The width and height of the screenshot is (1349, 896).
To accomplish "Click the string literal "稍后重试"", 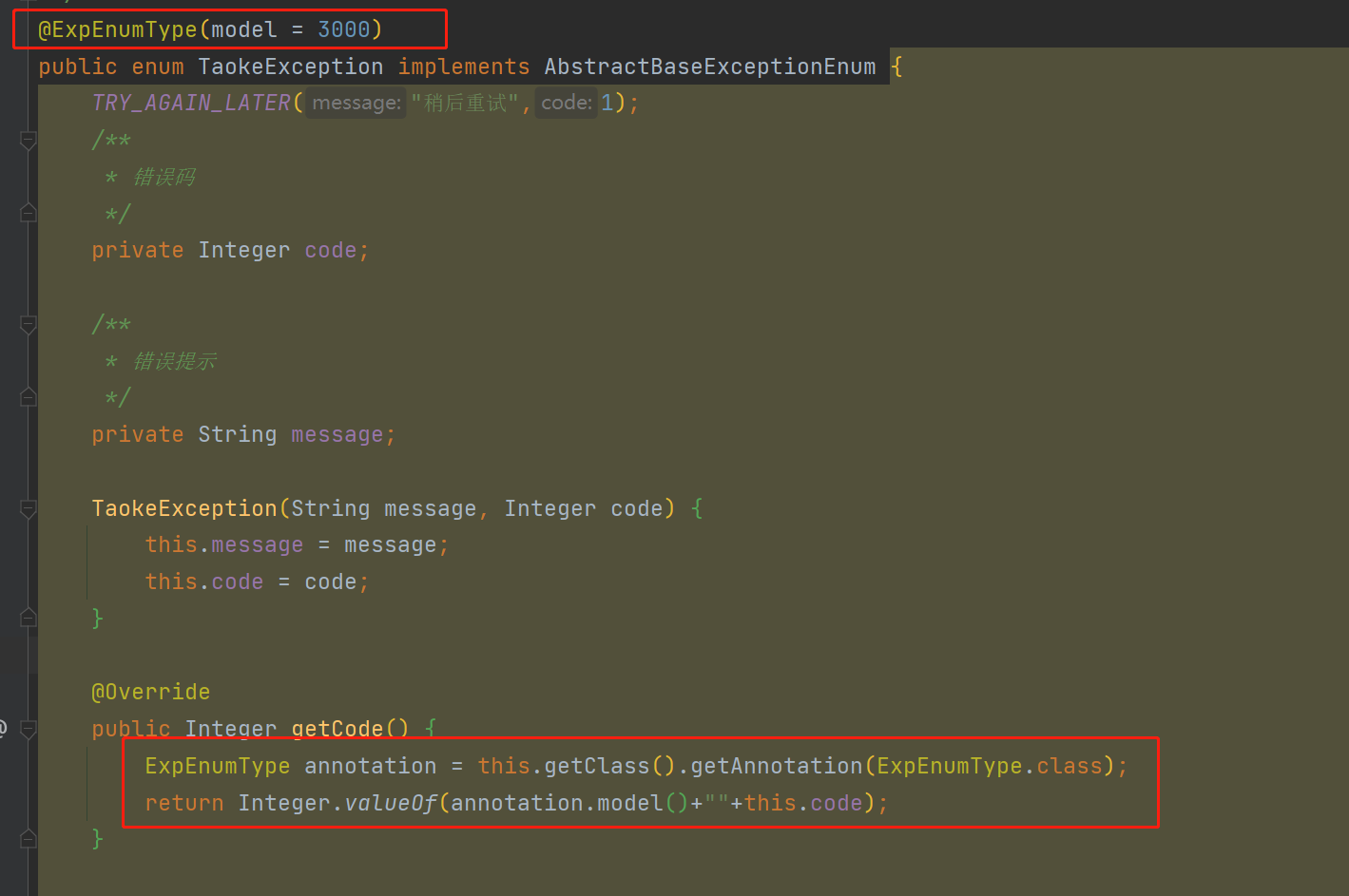I will click(x=465, y=103).
